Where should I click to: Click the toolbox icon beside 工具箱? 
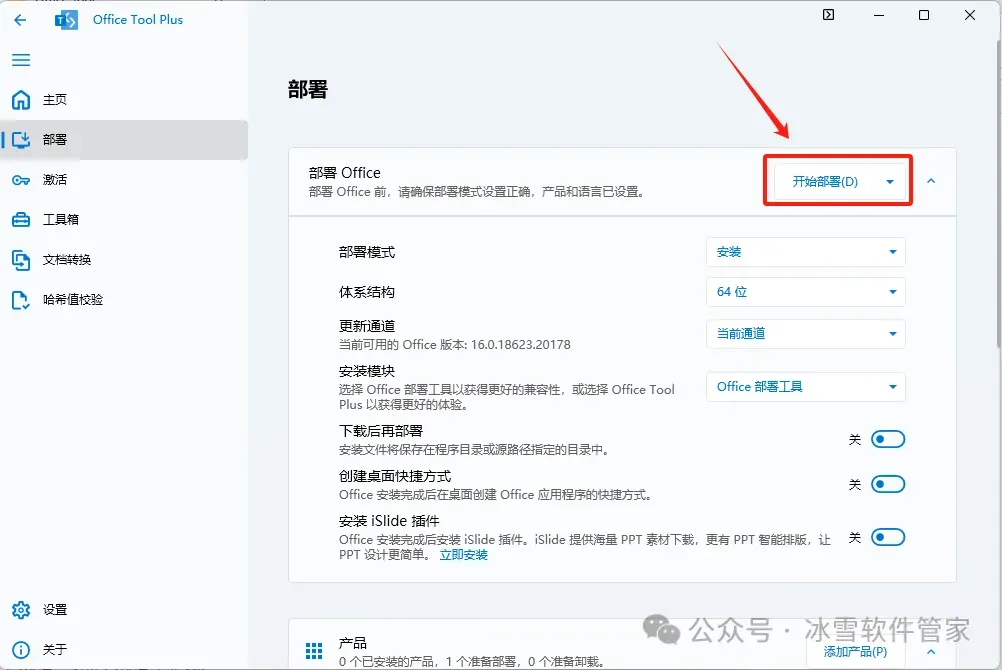[21, 219]
